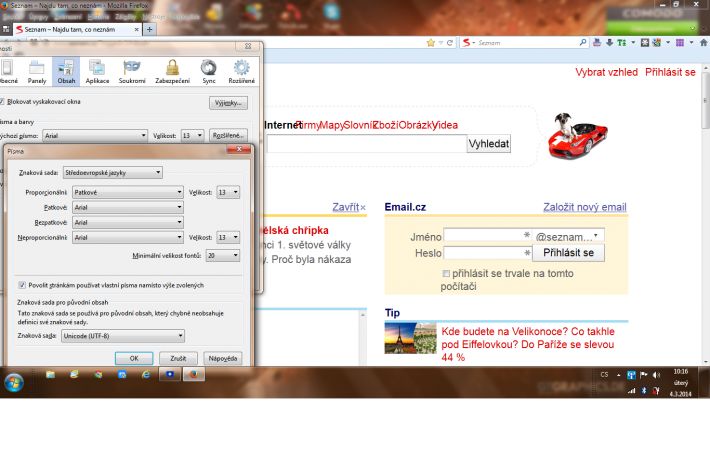The height and width of the screenshot is (470, 710).
Task: Launch Internet Explorer from taskbar
Action: (x=146, y=374)
